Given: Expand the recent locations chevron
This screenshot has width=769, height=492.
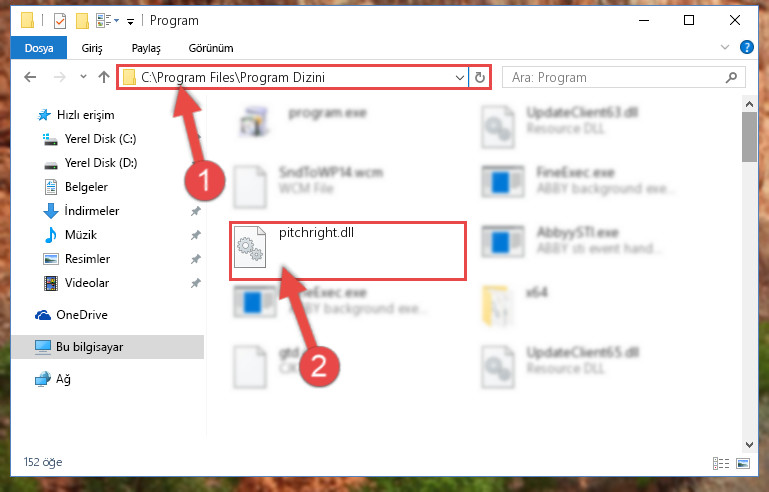Looking at the screenshot, I should point(83,77).
